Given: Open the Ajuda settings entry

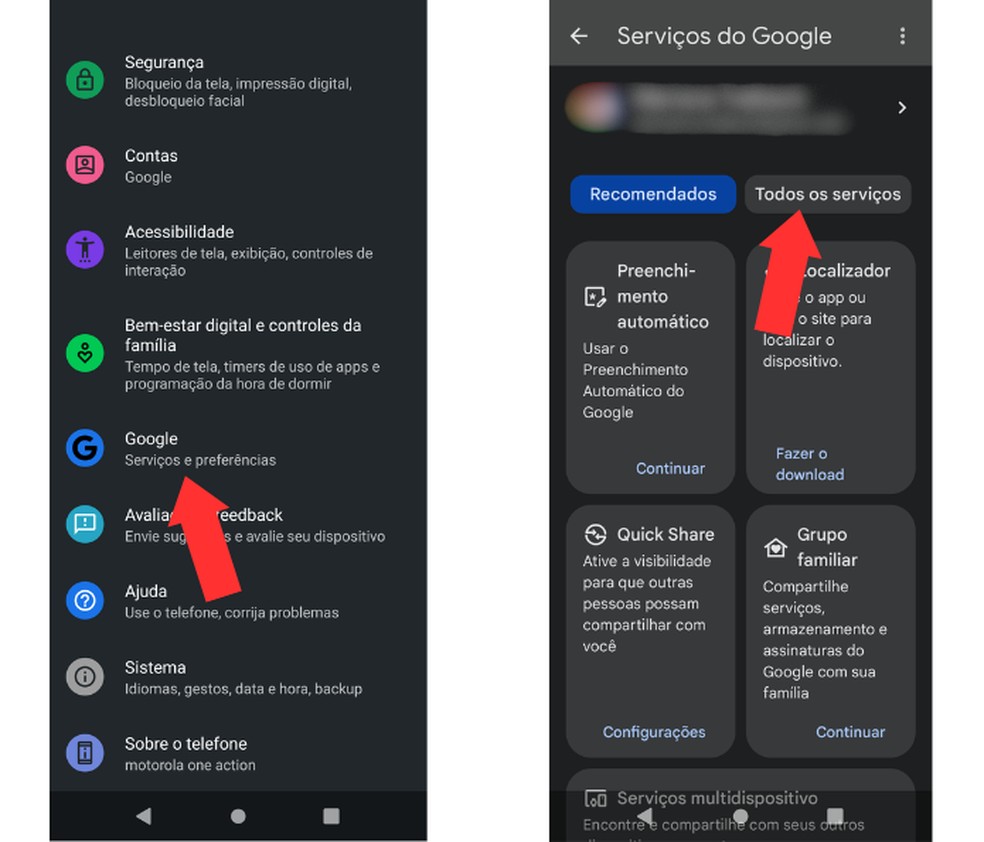Looking at the screenshot, I should tap(238, 601).
